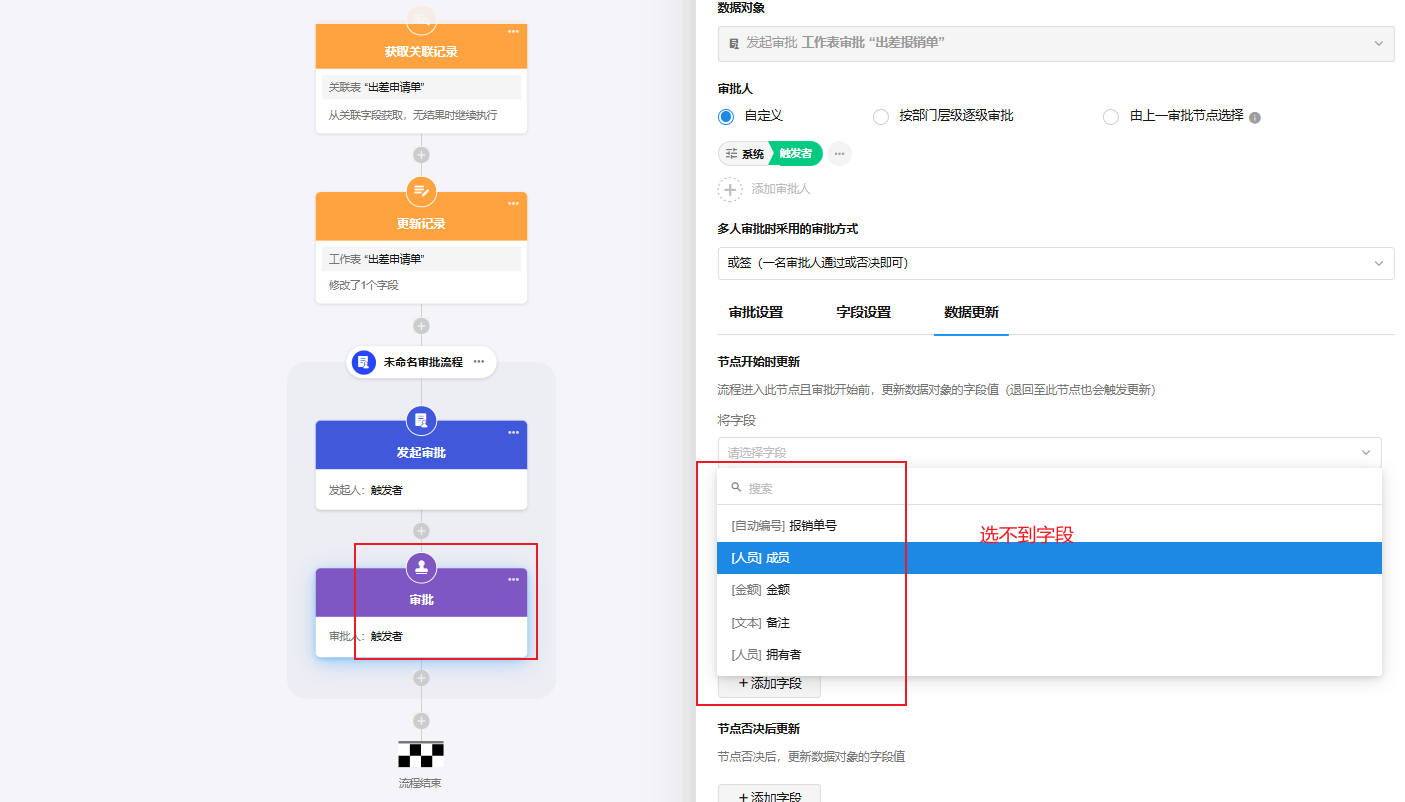Collapse the 请选择字段 field dropdown
This screenshot has width=1405, height=802.
[x=1049, y=452]
